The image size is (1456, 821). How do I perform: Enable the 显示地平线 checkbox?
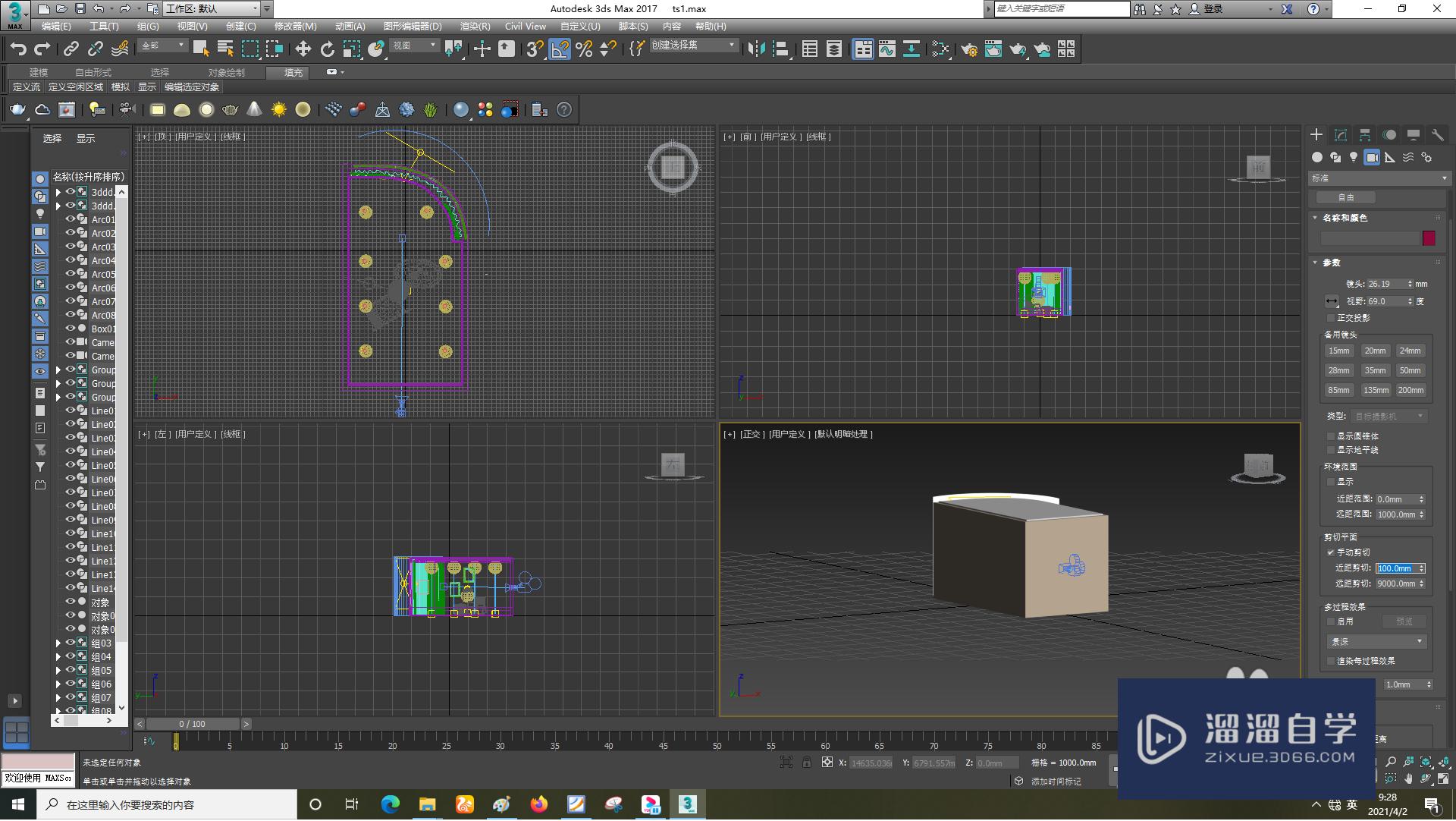[1331, 450]
